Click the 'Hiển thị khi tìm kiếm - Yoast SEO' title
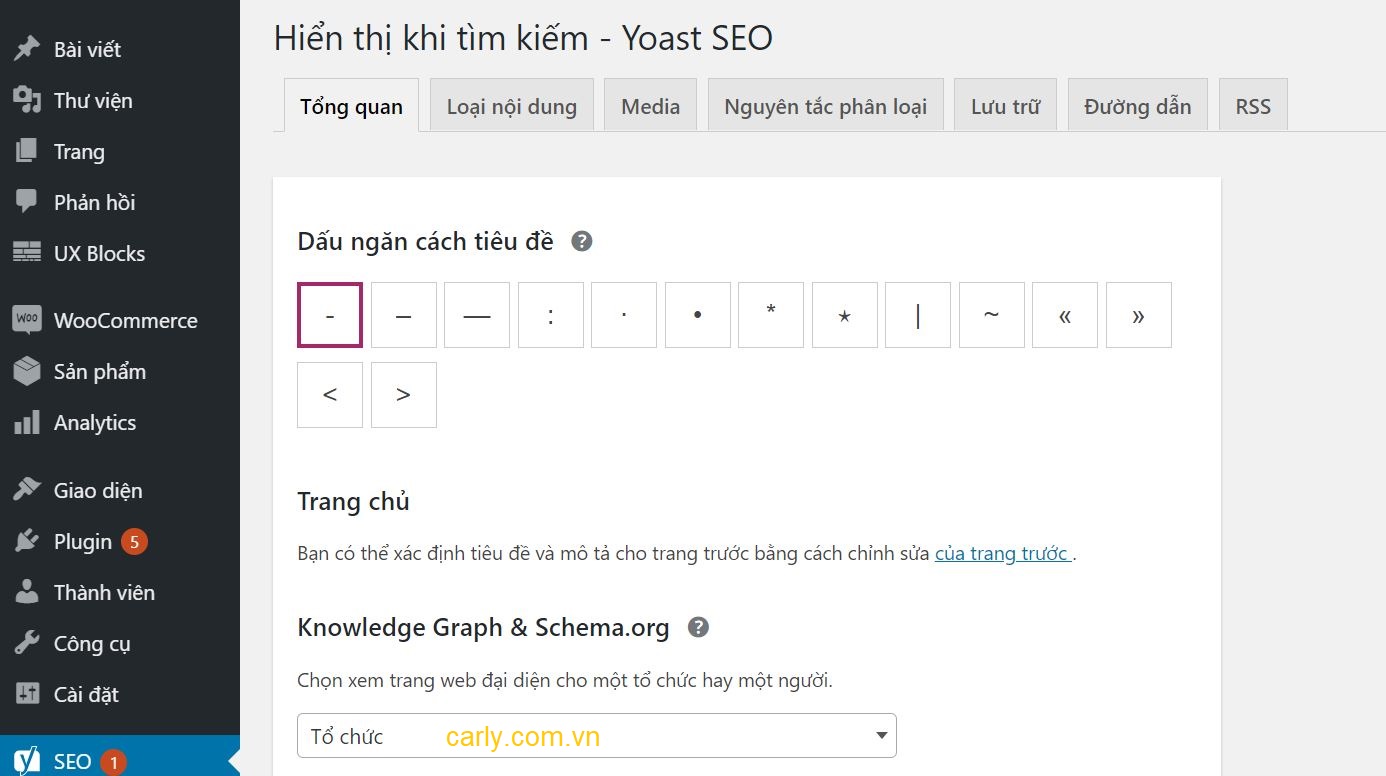Screen dimensions: 1386x776 [523, 38]
